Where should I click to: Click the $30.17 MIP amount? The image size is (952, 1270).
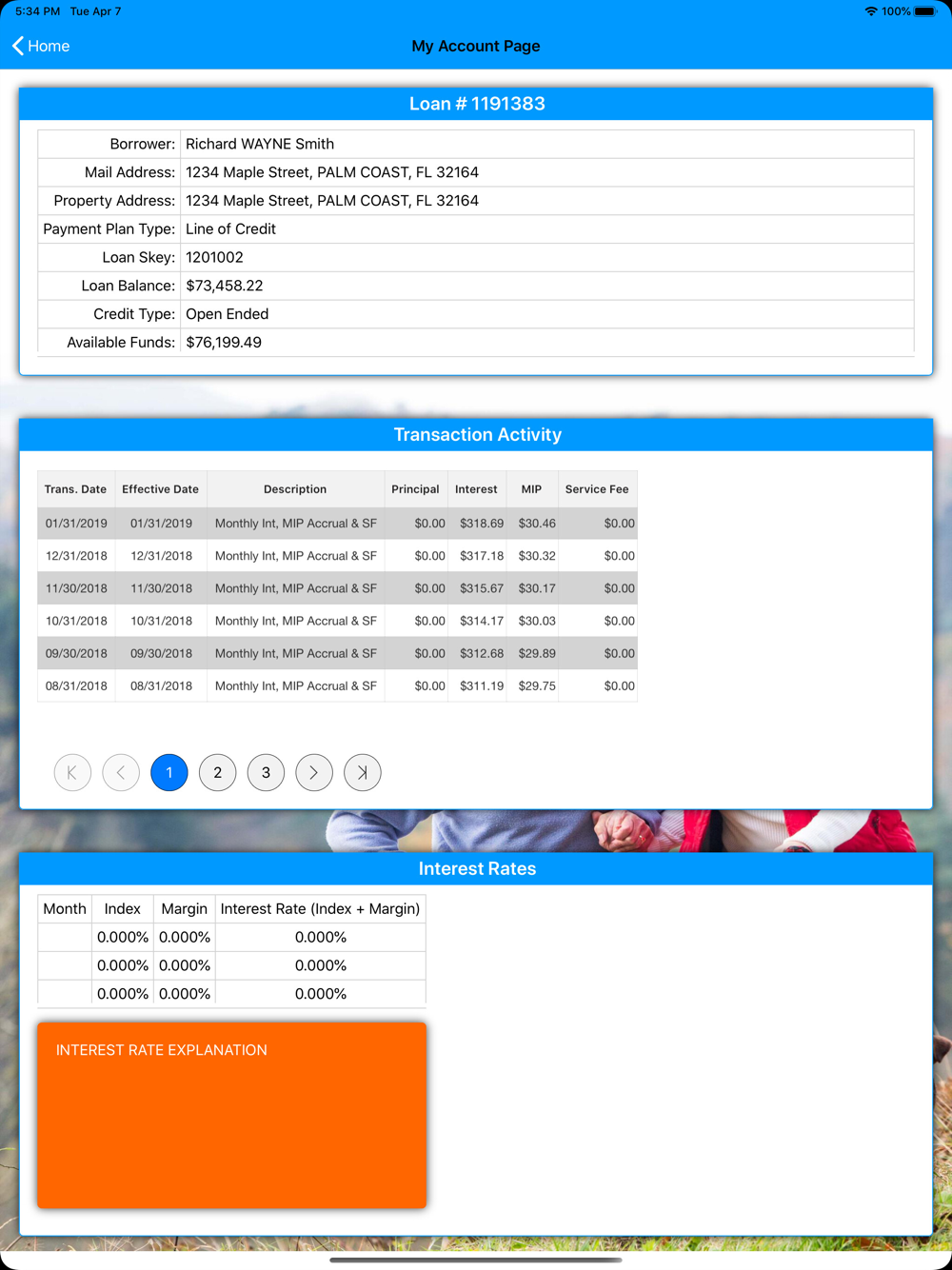(x=537, y=588)
